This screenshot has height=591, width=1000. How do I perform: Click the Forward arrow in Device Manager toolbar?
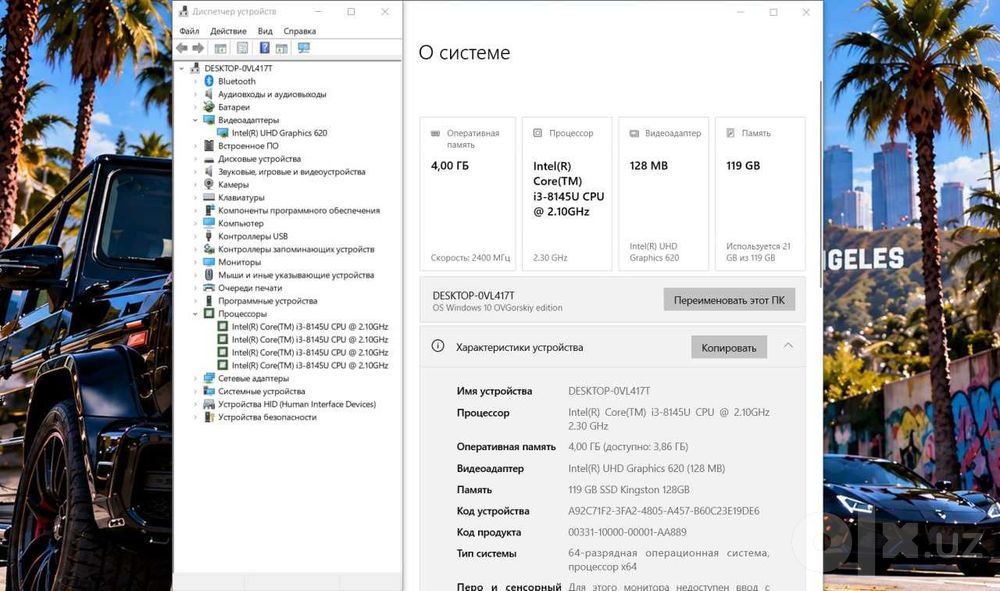coord(198,48)
